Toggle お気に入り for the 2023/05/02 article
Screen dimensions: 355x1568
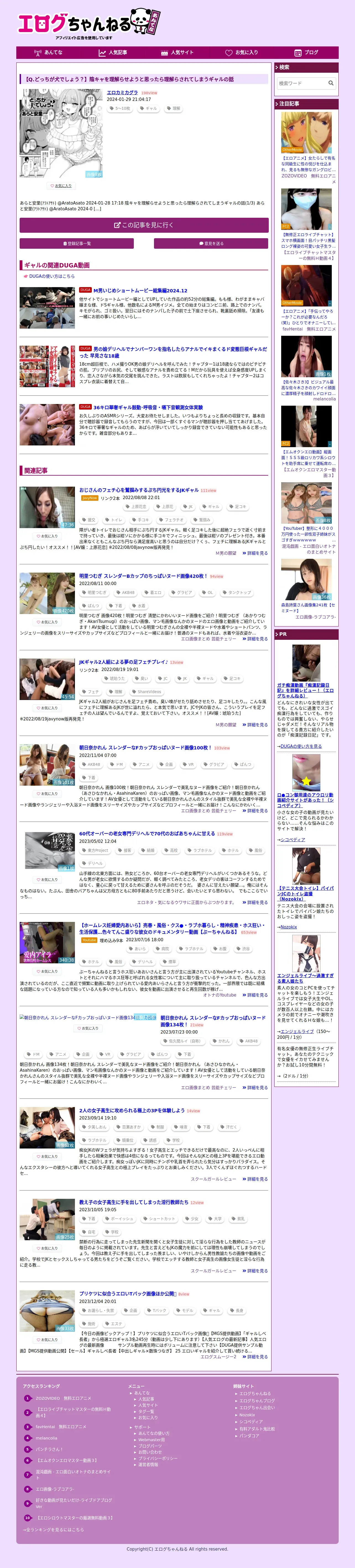click(47, 880)
